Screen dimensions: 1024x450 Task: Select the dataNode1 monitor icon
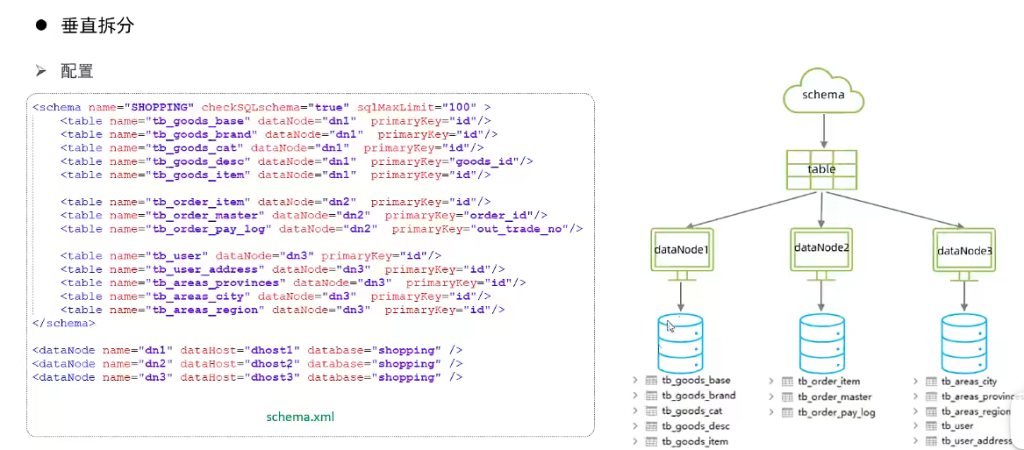pos(682,250)
